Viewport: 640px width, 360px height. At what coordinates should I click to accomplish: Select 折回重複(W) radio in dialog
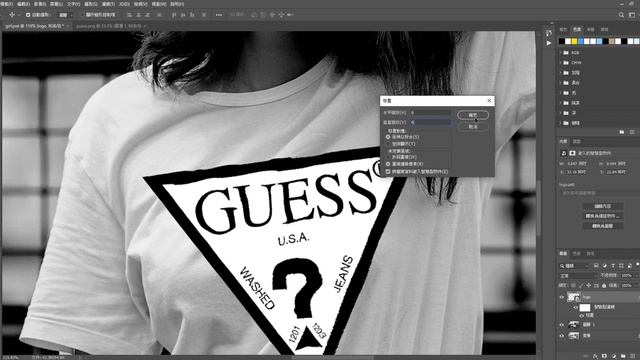tap(388, 157)
